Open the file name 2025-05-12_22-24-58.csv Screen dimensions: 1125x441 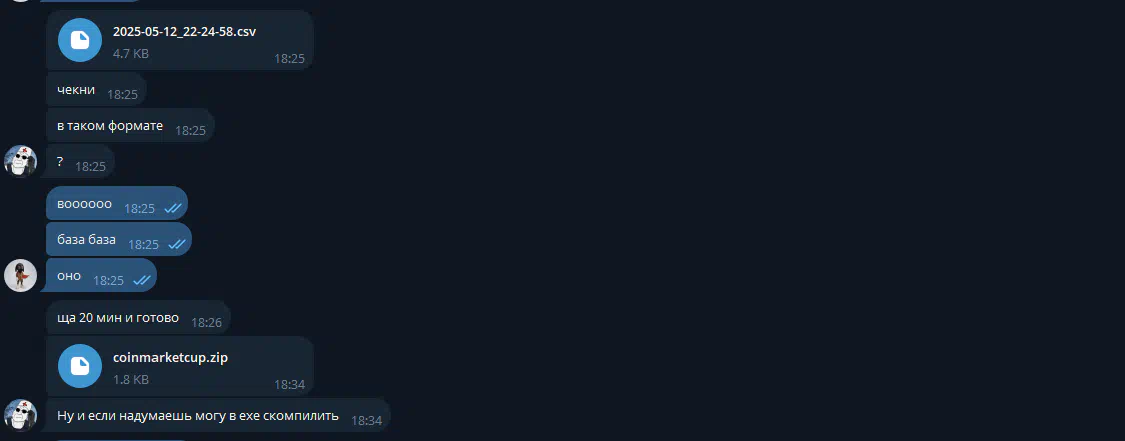pos(184,32)
